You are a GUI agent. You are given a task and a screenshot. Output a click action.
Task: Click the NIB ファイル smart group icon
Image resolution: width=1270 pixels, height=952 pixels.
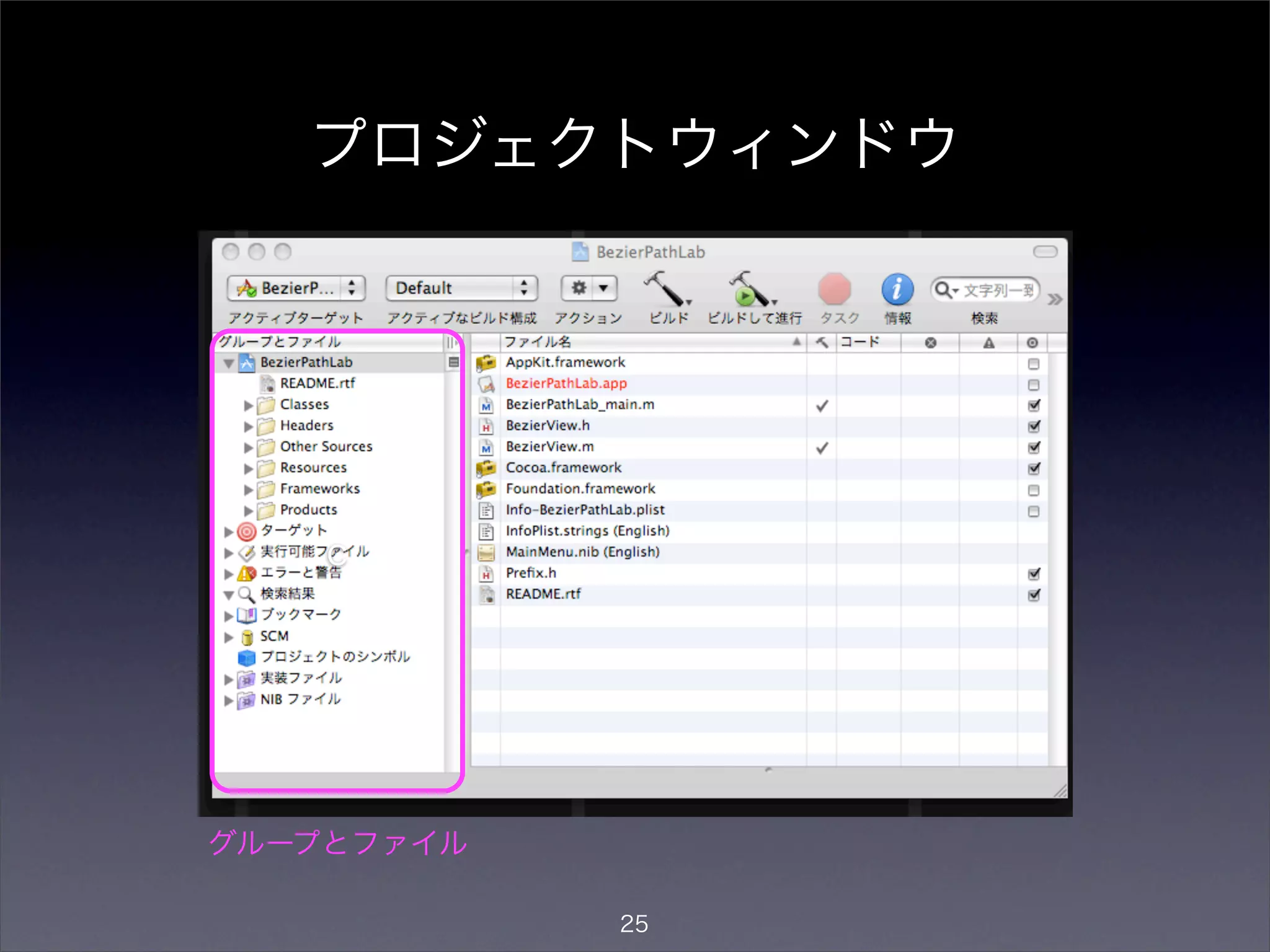246,700
